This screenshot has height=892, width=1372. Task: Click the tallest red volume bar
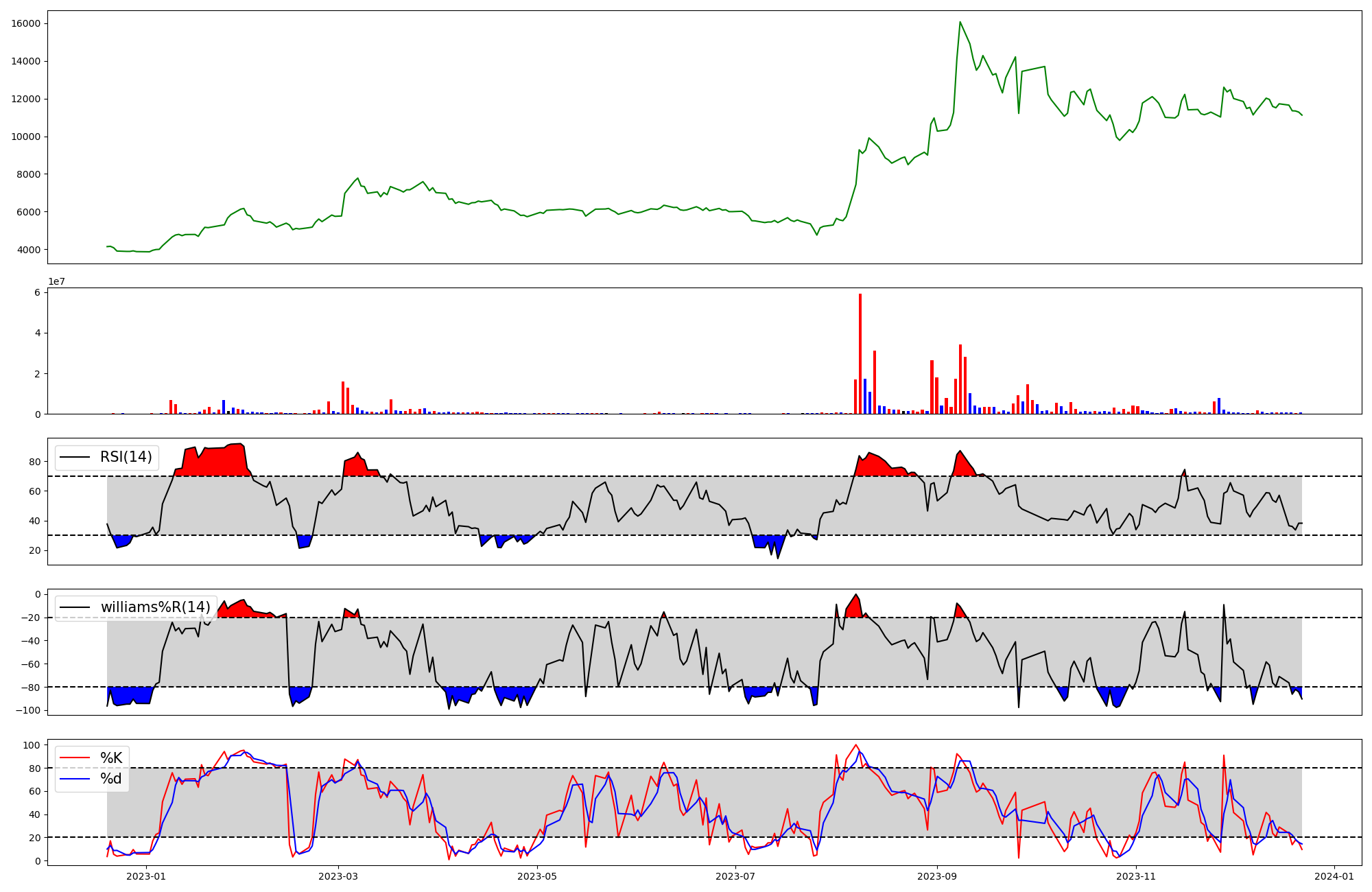(860, 353)
